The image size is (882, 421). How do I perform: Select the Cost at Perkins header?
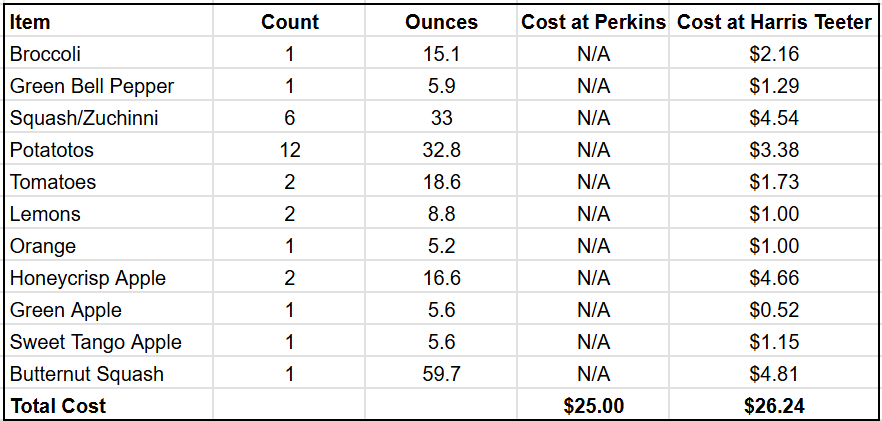(x=593, y=22)
